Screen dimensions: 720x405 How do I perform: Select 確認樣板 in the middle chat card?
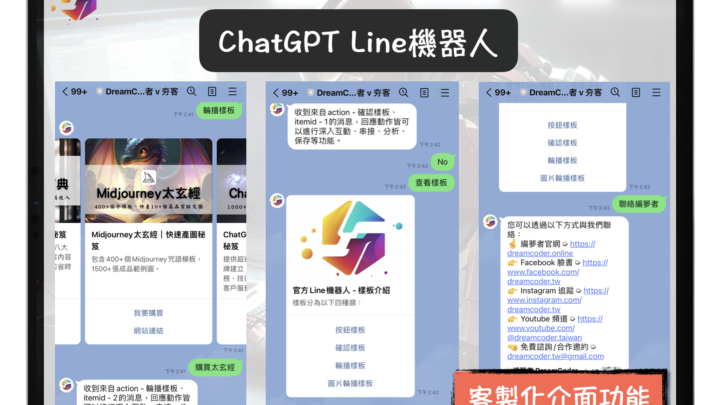pyautogui.click(x=350, y=347)
